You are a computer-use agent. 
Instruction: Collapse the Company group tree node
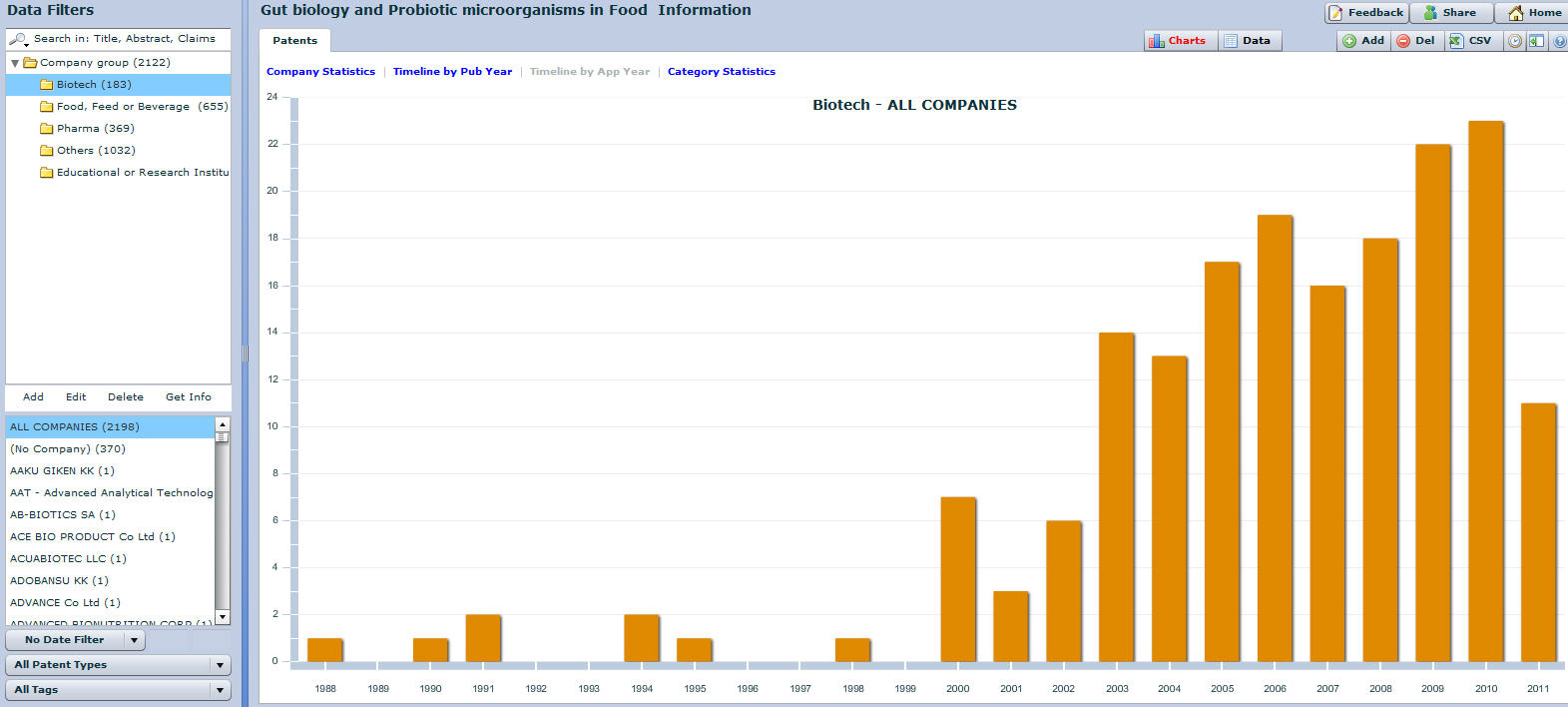coord(15,63)
